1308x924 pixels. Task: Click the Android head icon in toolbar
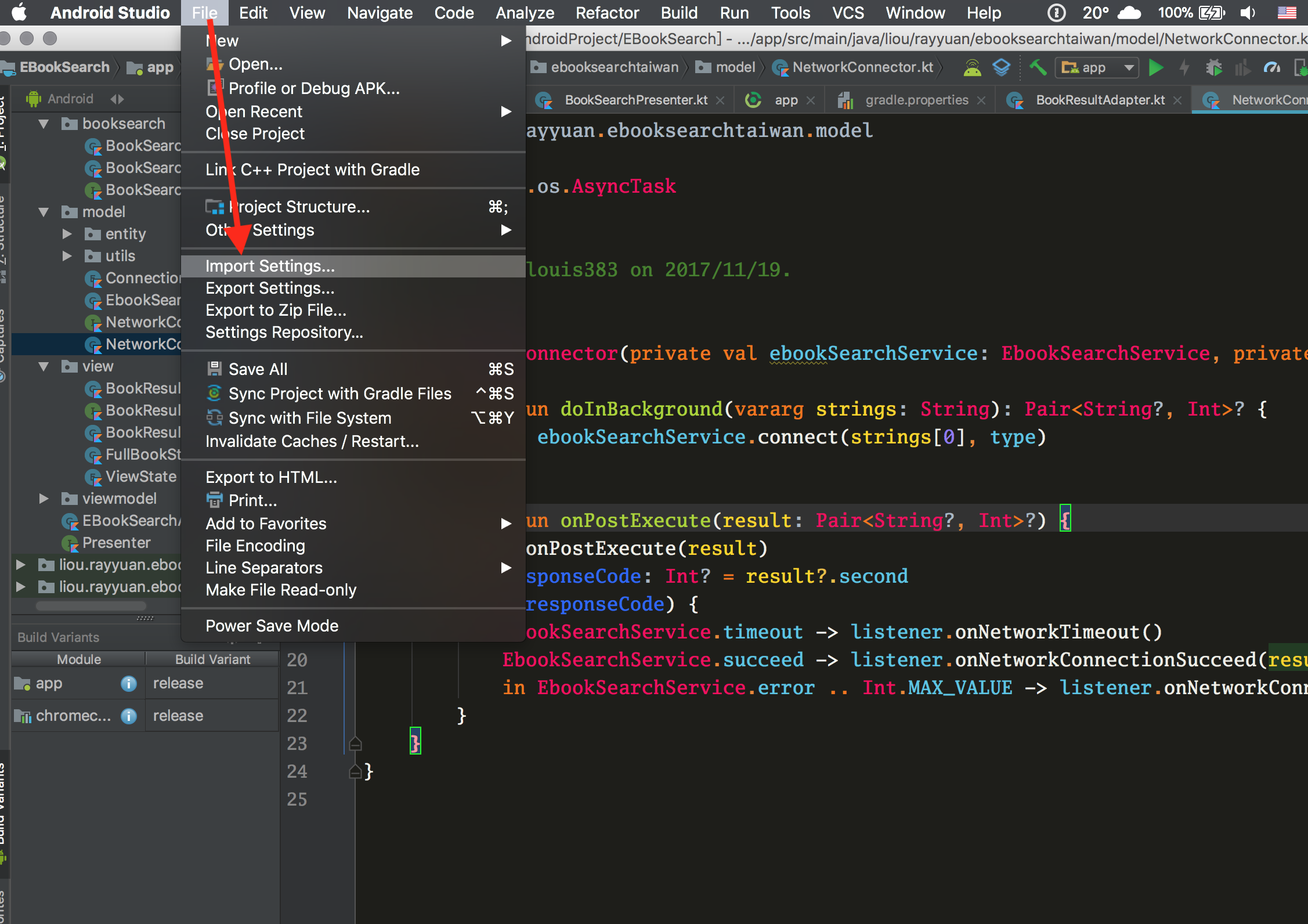pos(973,68)
